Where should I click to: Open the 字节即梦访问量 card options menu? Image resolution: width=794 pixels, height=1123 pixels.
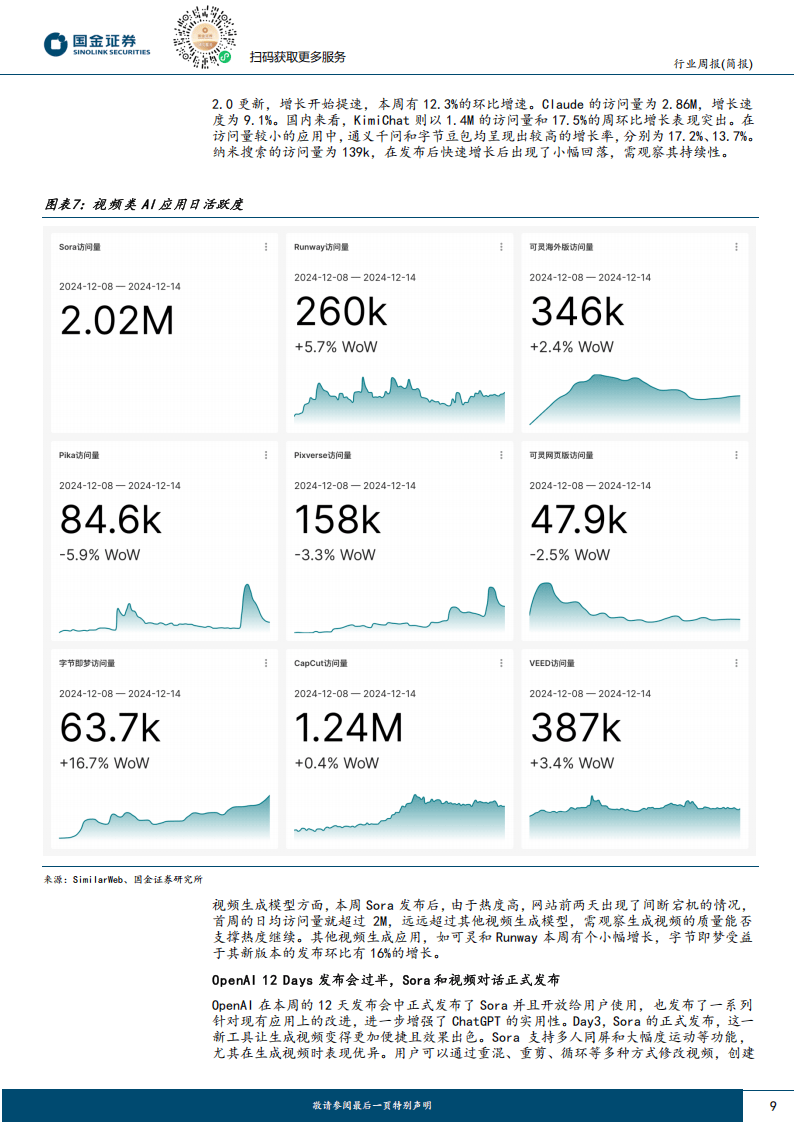tap(266, 663)
